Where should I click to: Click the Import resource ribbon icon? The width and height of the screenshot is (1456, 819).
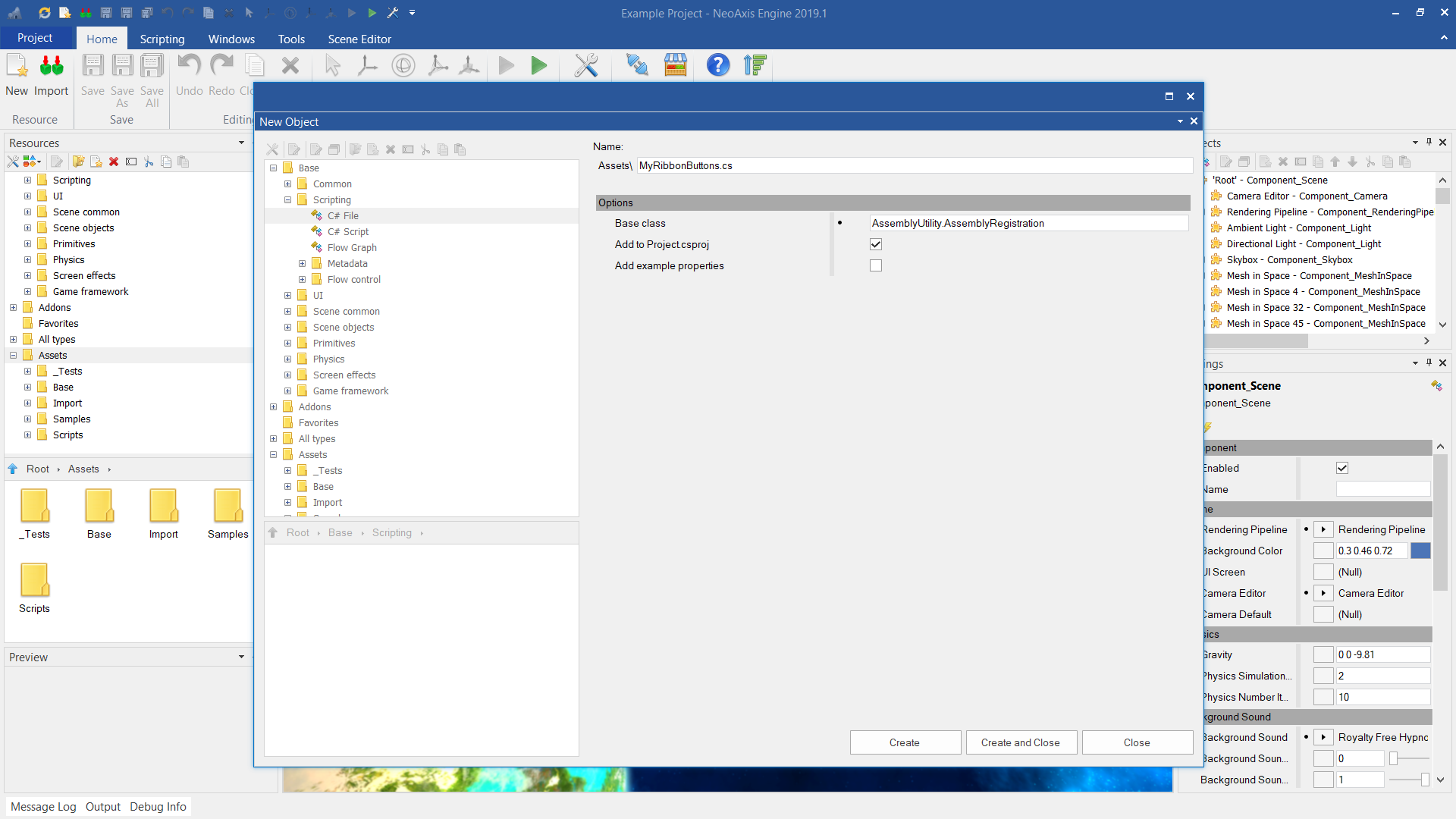coord(52,66)
